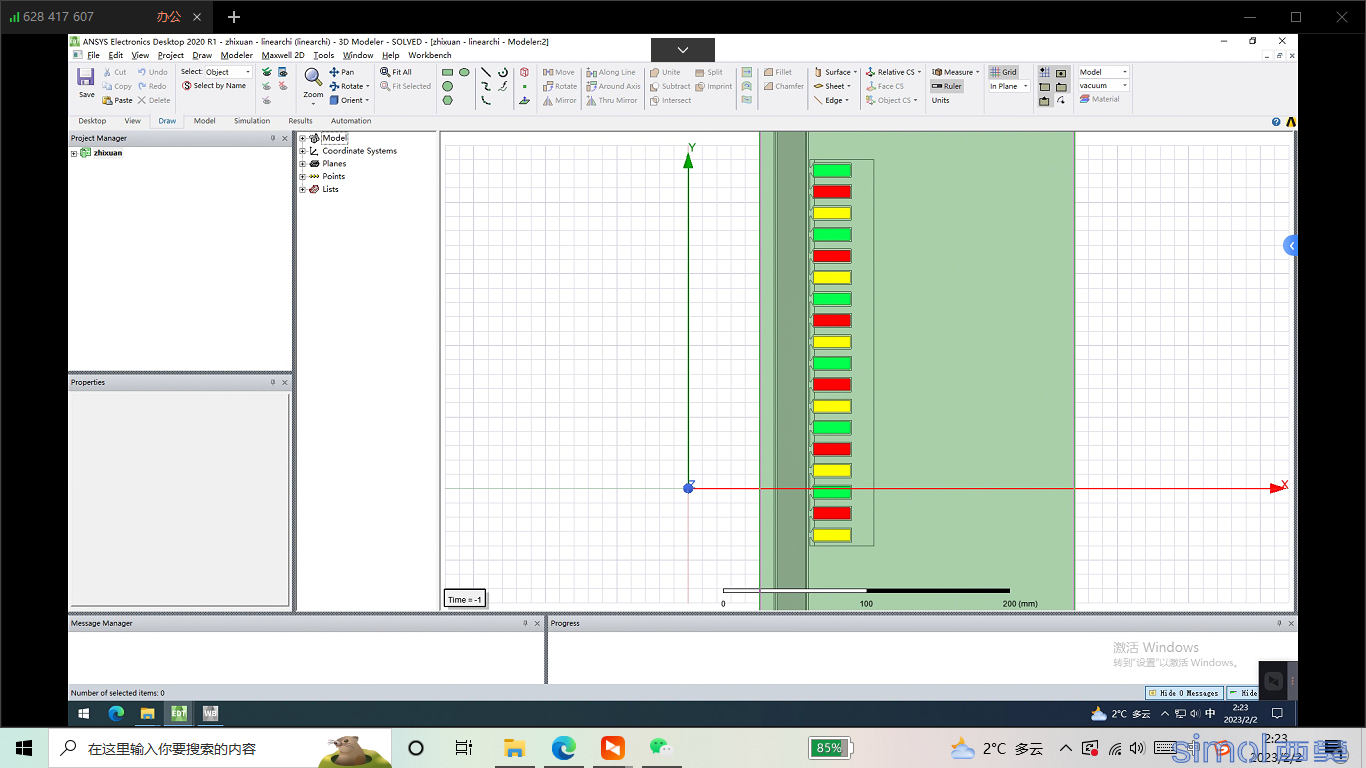Toggle the auto-hide pin of Progress panel

[x=1279, y=623]
